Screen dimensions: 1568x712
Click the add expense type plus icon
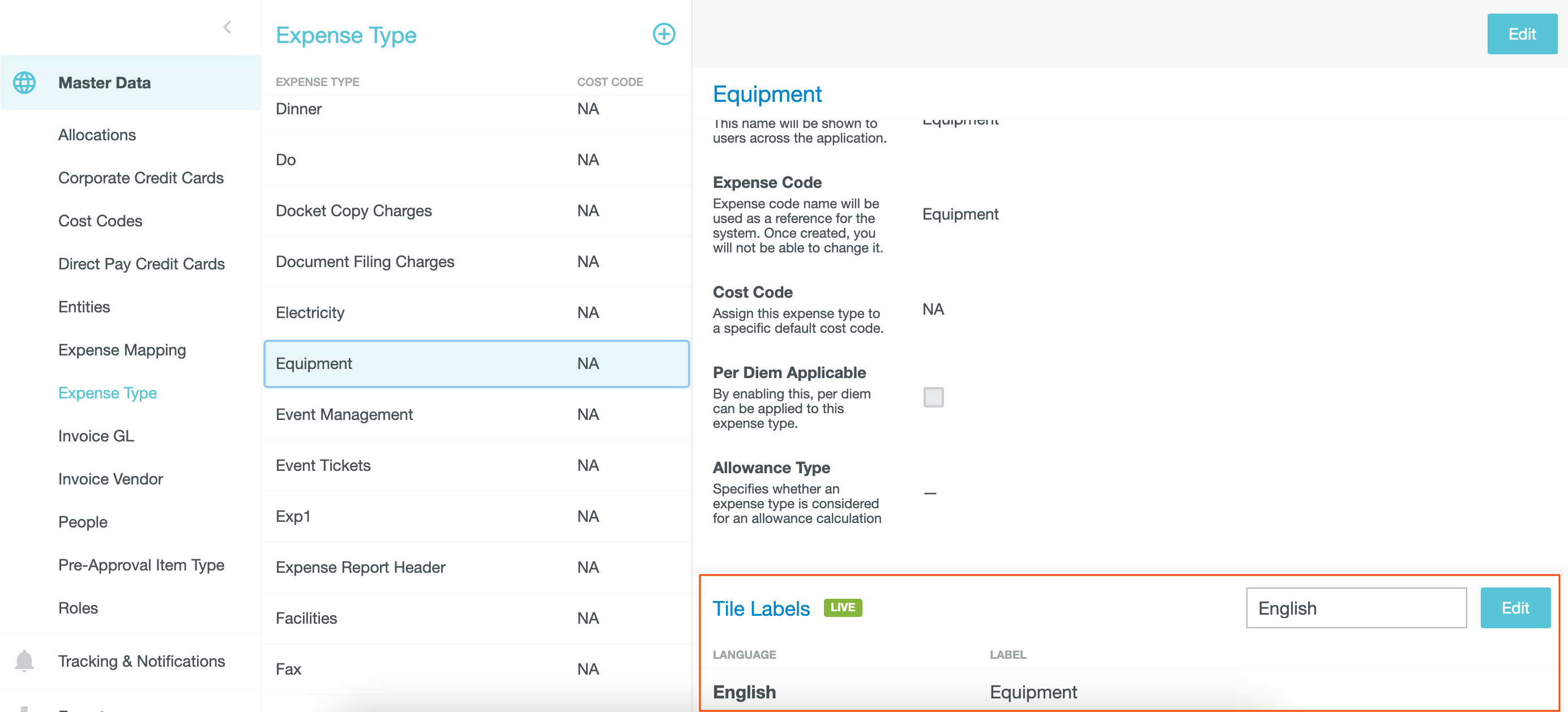point(664,34)
